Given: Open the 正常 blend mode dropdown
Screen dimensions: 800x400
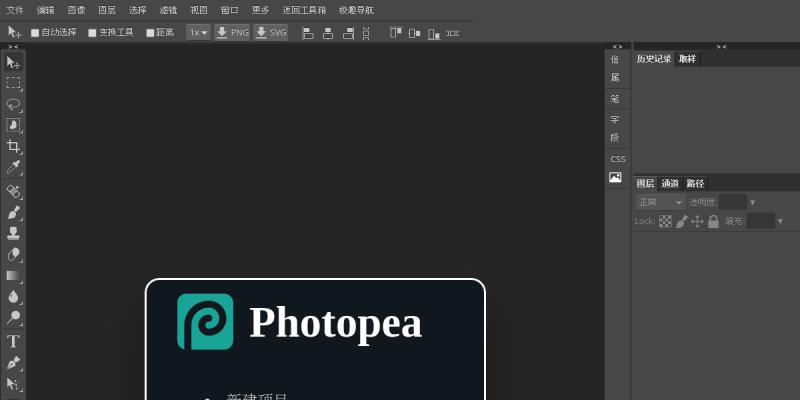Looking at the screenshot, I should click(660, 202).
